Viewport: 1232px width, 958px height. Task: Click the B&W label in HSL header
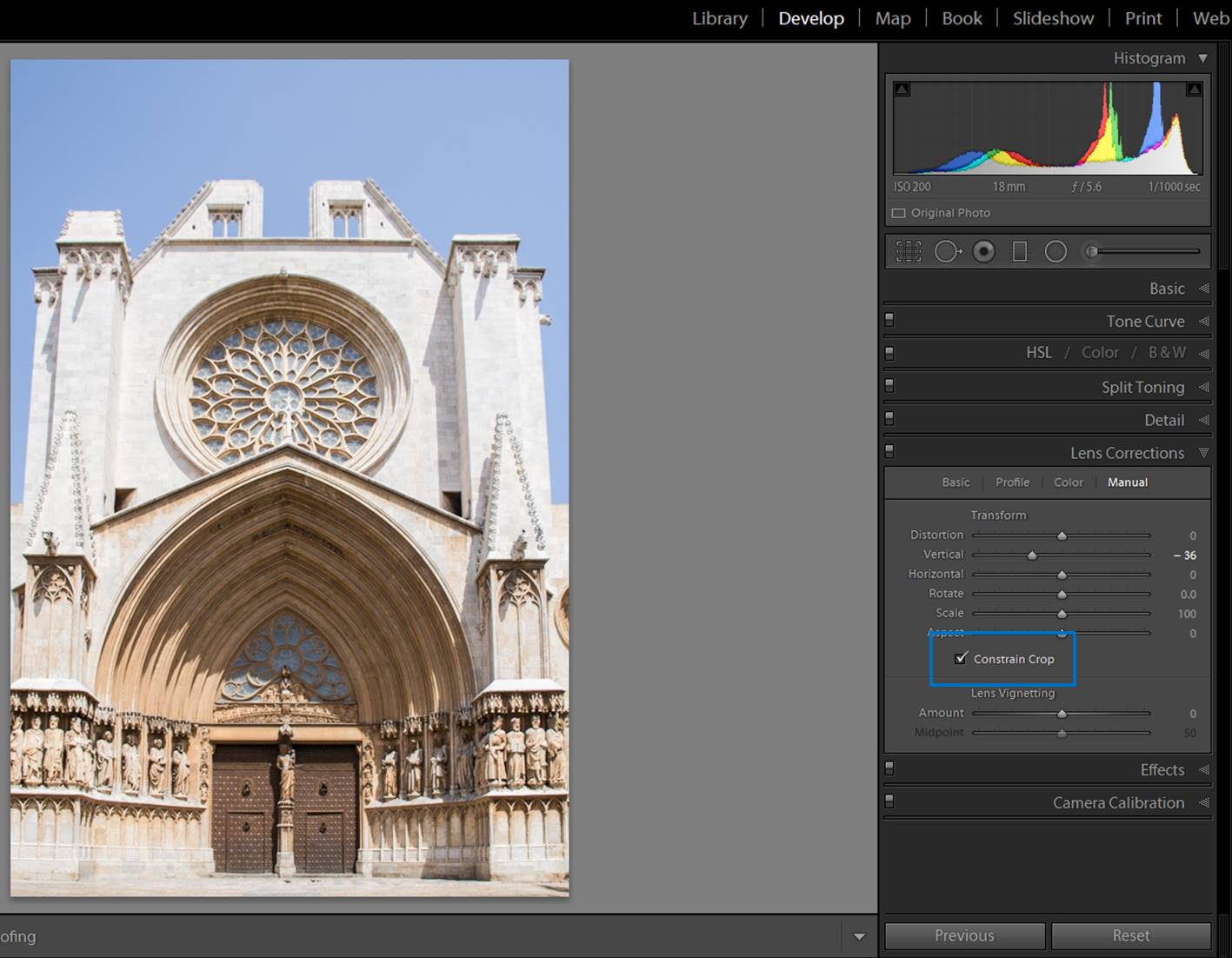[1167, 352]
